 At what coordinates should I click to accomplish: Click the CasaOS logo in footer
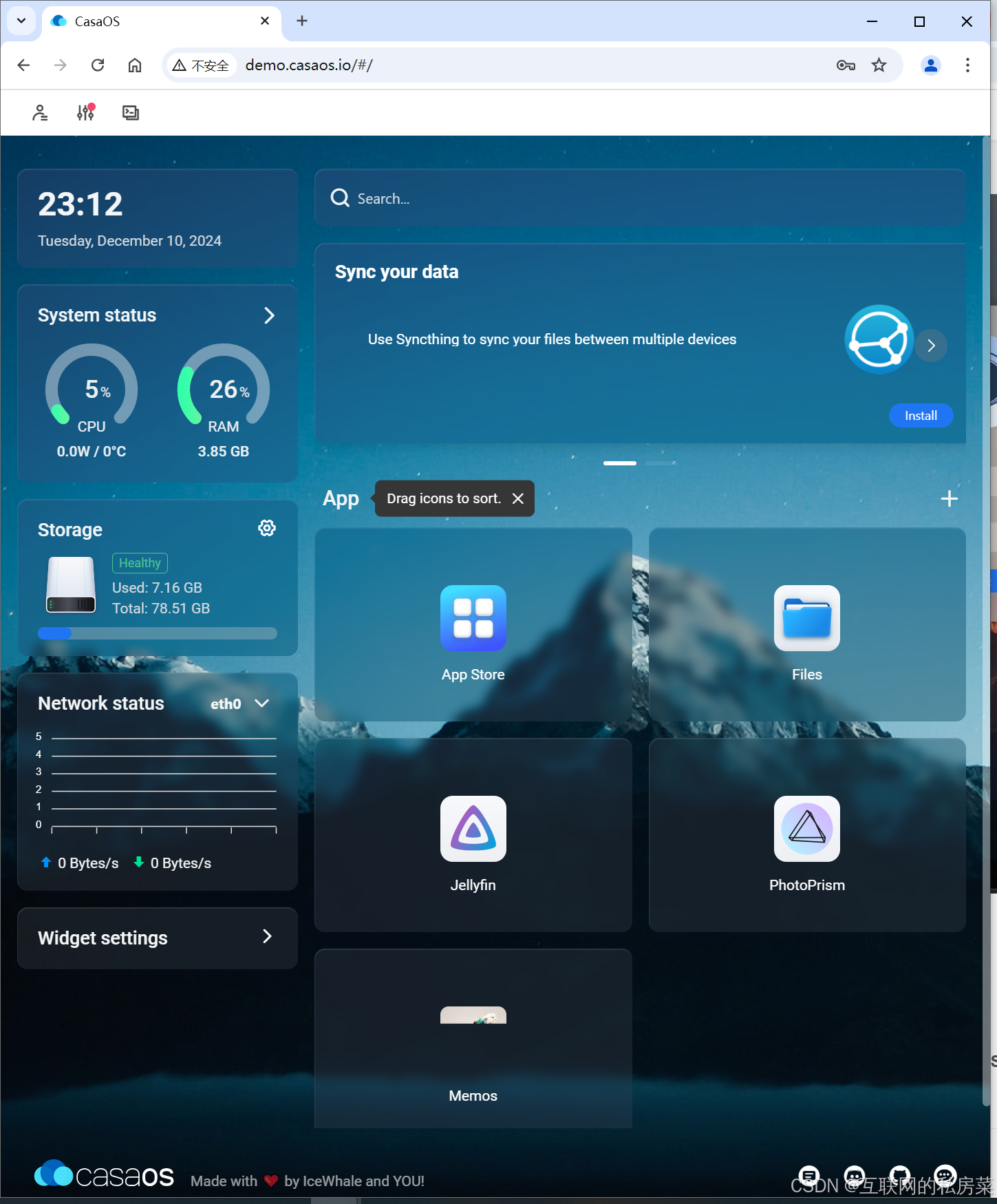[x=104, y=1174]
